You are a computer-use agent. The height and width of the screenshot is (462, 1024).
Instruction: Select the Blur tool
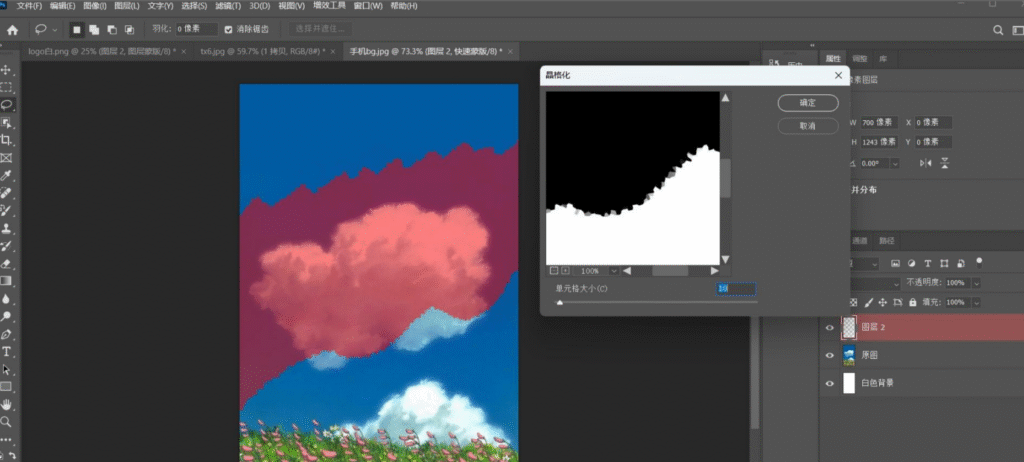pos(6,299)
